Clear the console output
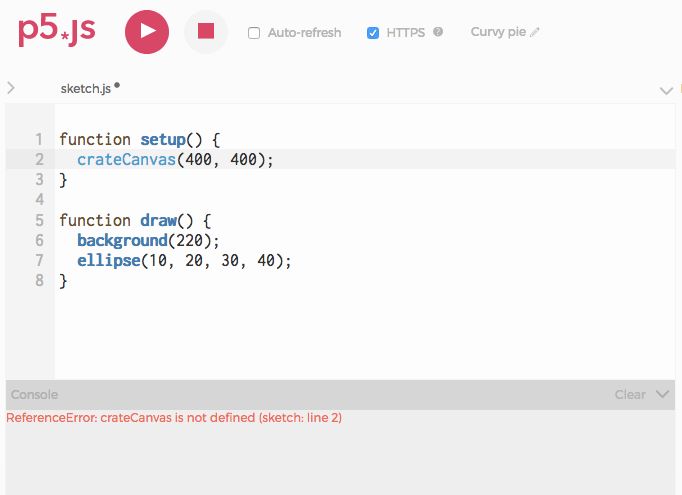The width and height of the screenshot is (682, 495). tap(629, 395)
